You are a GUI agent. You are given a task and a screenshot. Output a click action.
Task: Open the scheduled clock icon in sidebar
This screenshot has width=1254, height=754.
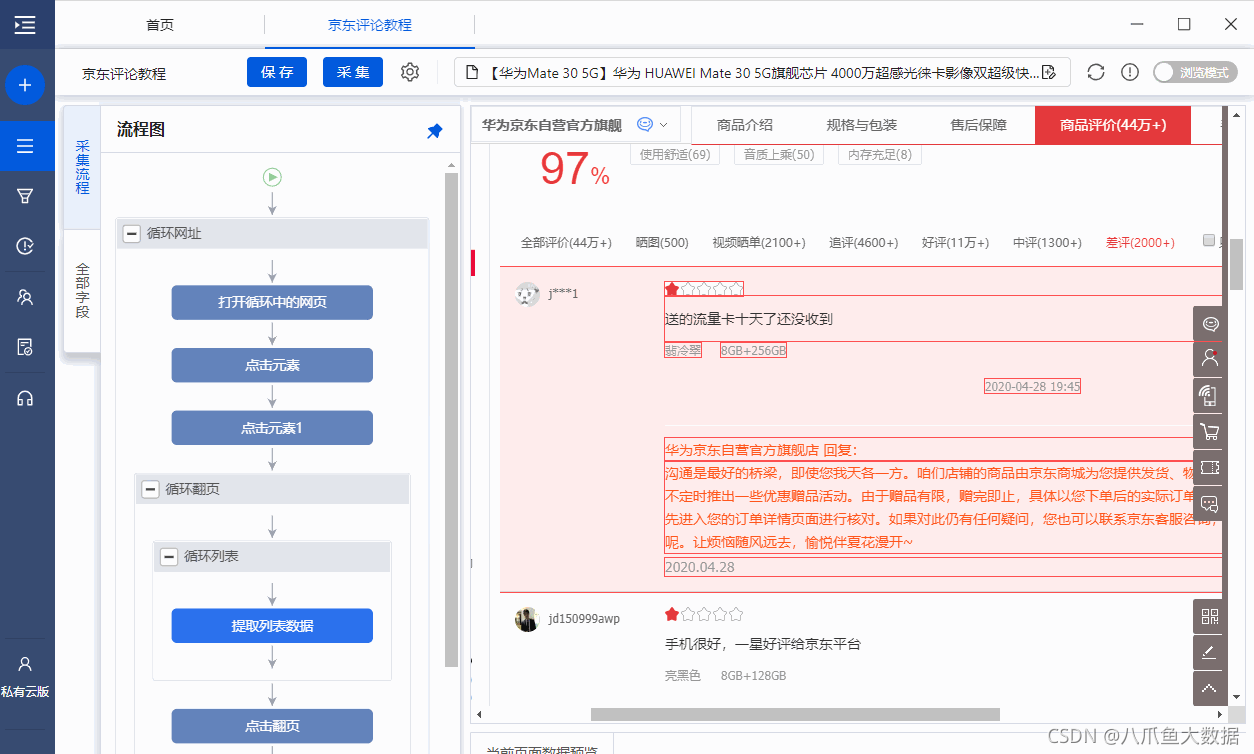tap(25, 246)
